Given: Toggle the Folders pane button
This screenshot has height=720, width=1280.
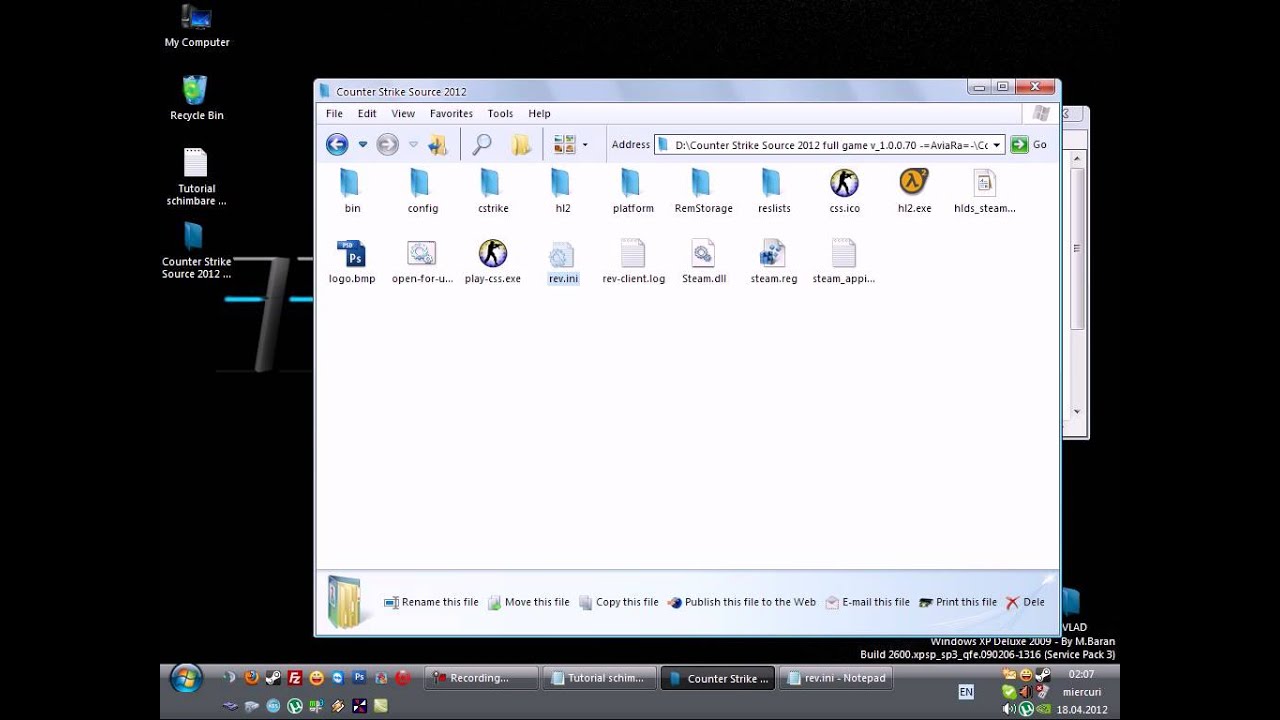Looking at the screenshot, I should tap(521, 144).
